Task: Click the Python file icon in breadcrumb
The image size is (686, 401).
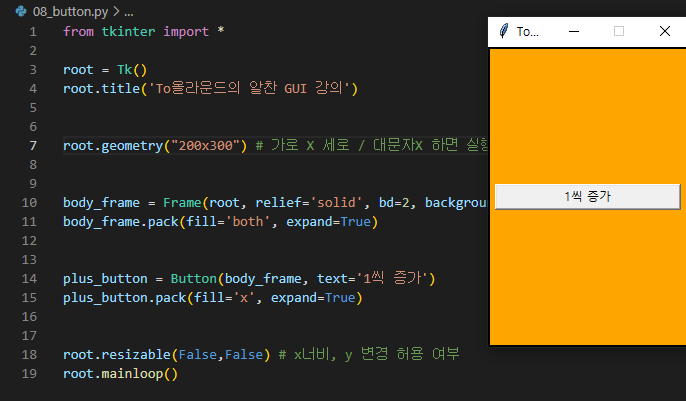Action: pos(21,11)
